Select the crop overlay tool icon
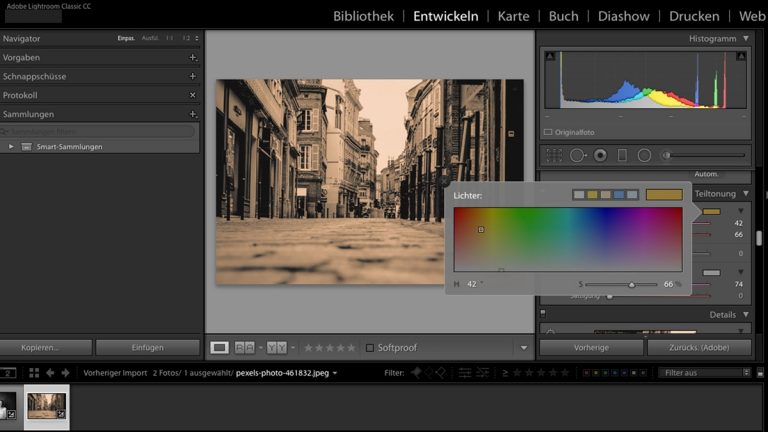This screenshot has width=768, height=432. pos(553,155)
